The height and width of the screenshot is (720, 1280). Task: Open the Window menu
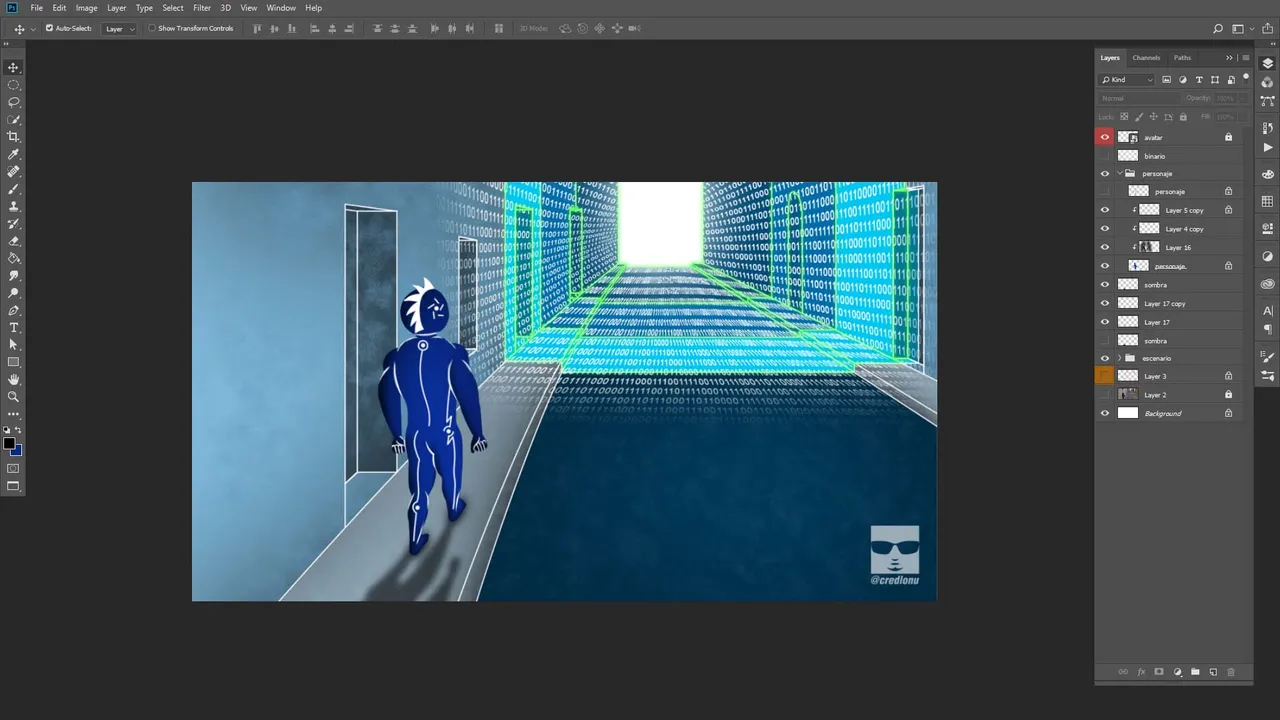click(x=281, y=8)
